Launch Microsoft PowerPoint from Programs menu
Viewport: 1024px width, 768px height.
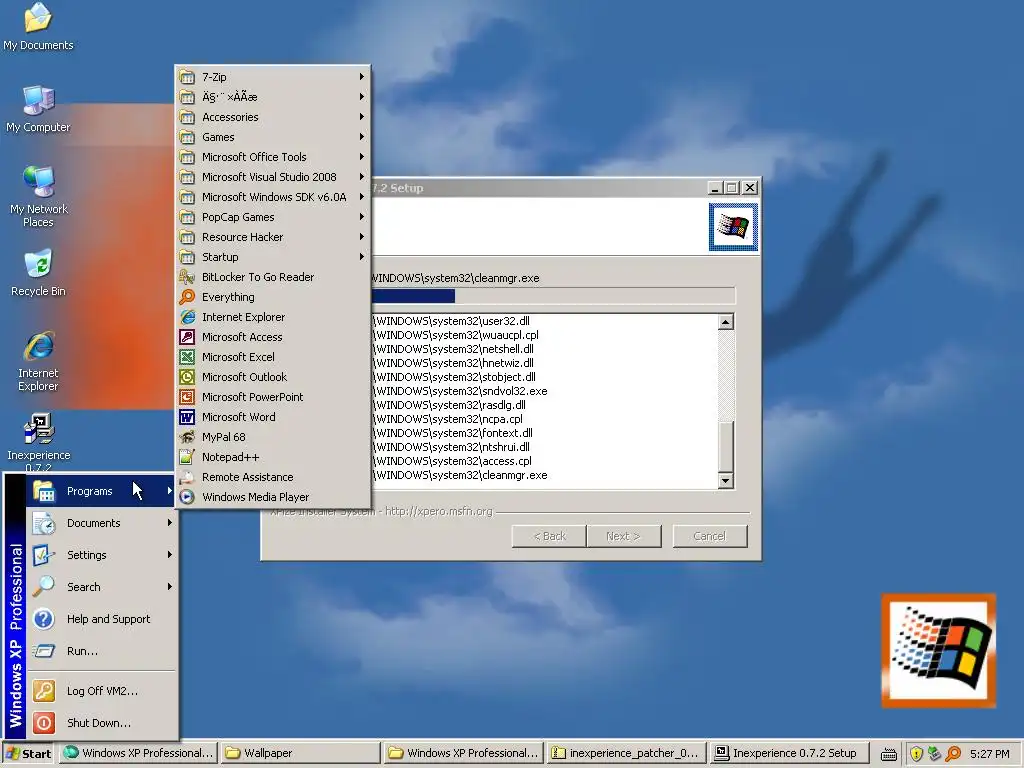pos(273,397)
